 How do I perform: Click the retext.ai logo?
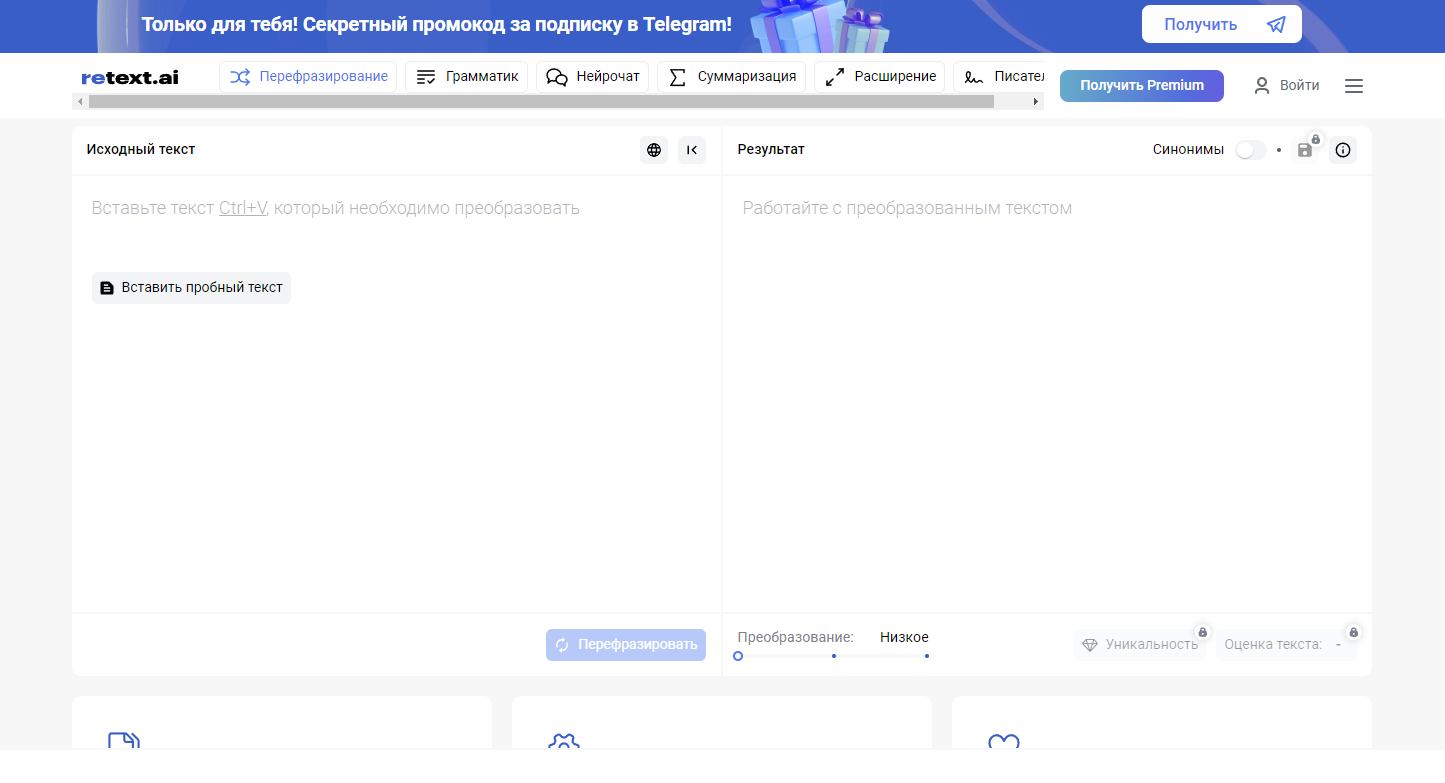[130, 77]
